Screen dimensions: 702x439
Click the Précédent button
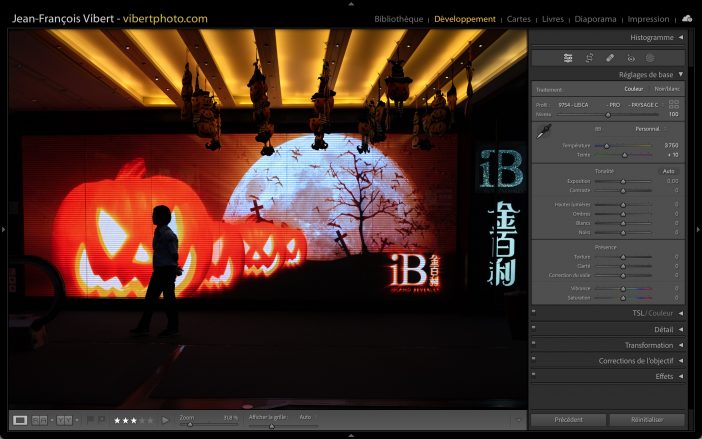click(569, 420)
